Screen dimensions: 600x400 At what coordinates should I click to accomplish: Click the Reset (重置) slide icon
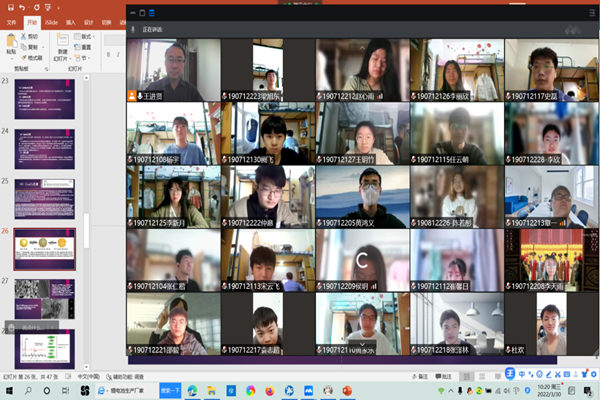pyautogui.click(x=78, y=46)
